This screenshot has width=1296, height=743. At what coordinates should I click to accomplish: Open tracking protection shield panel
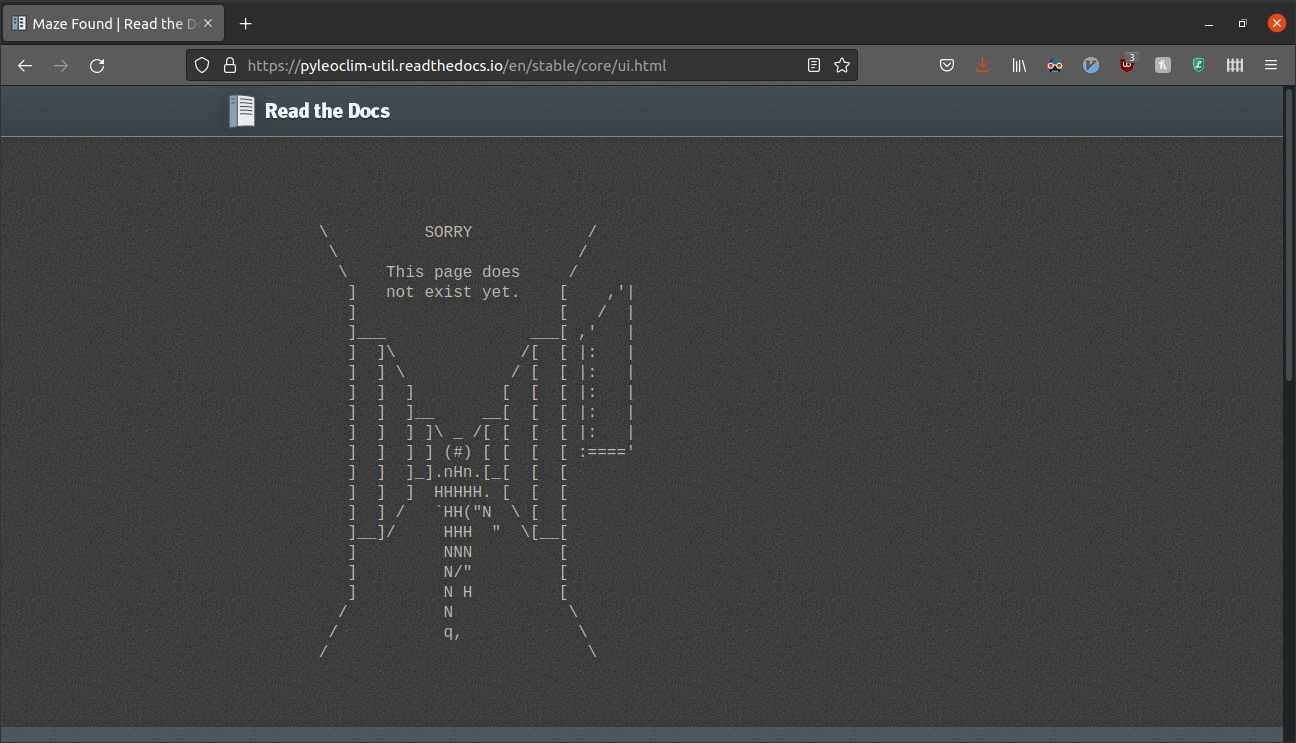click(202, 65)
